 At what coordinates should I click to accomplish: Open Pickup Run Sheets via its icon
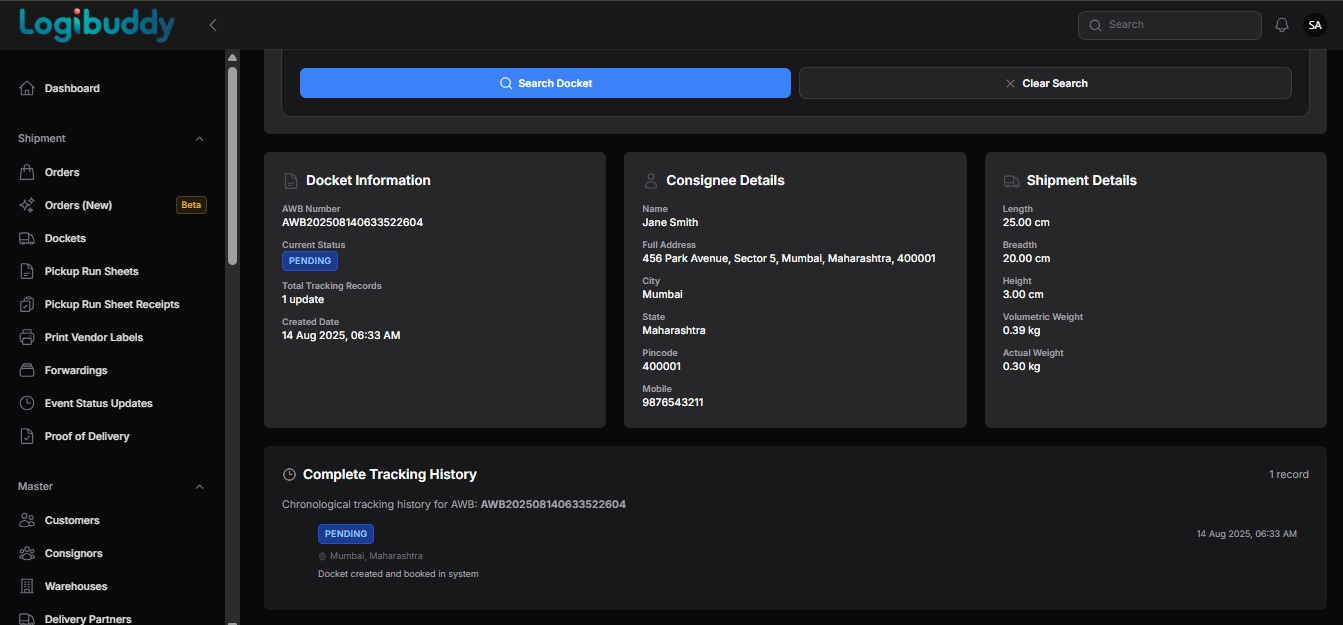pyautogui.click(x=26, y=271)
